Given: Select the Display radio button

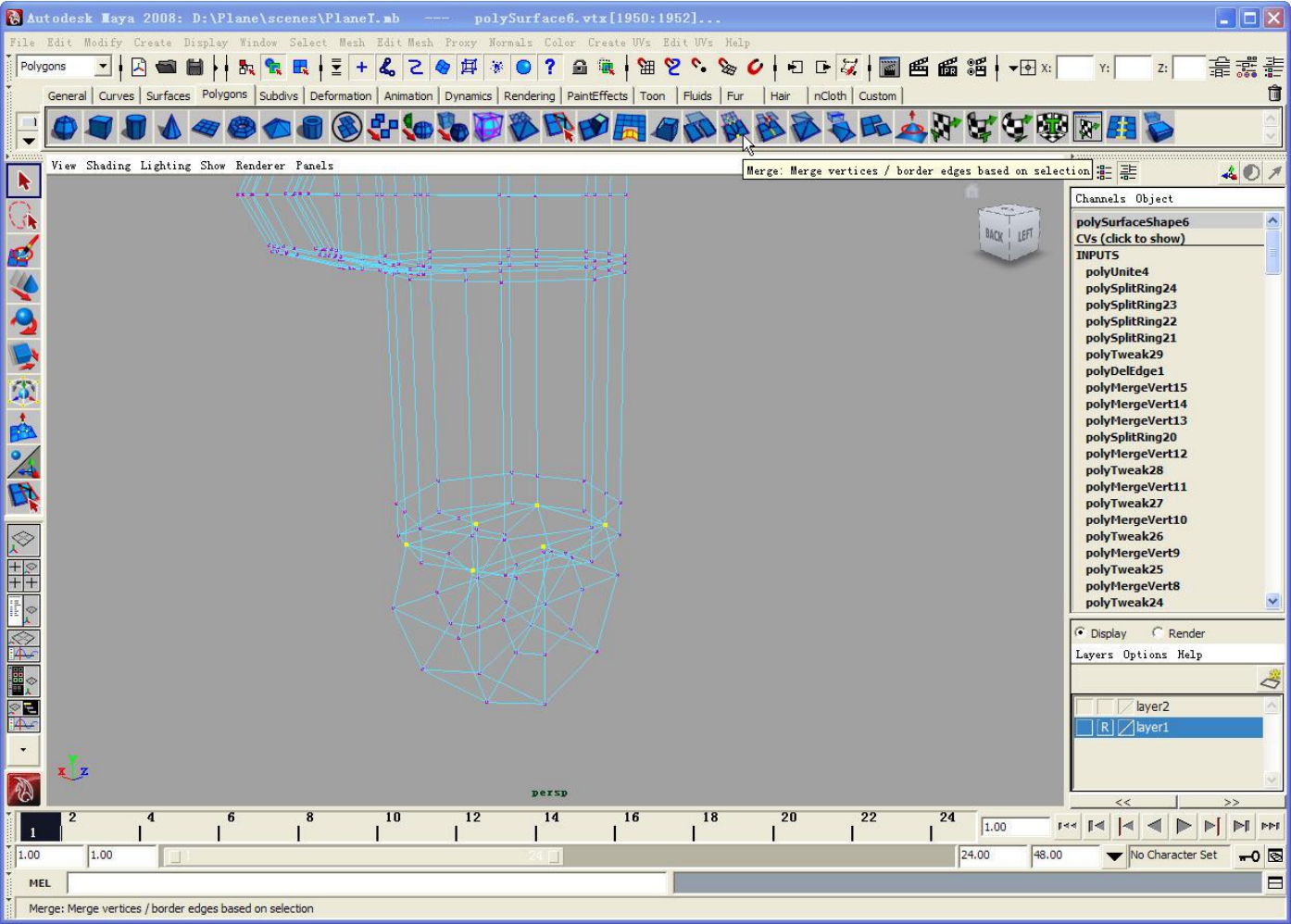Looking at the screenshot, I should tap(1080, 633).
